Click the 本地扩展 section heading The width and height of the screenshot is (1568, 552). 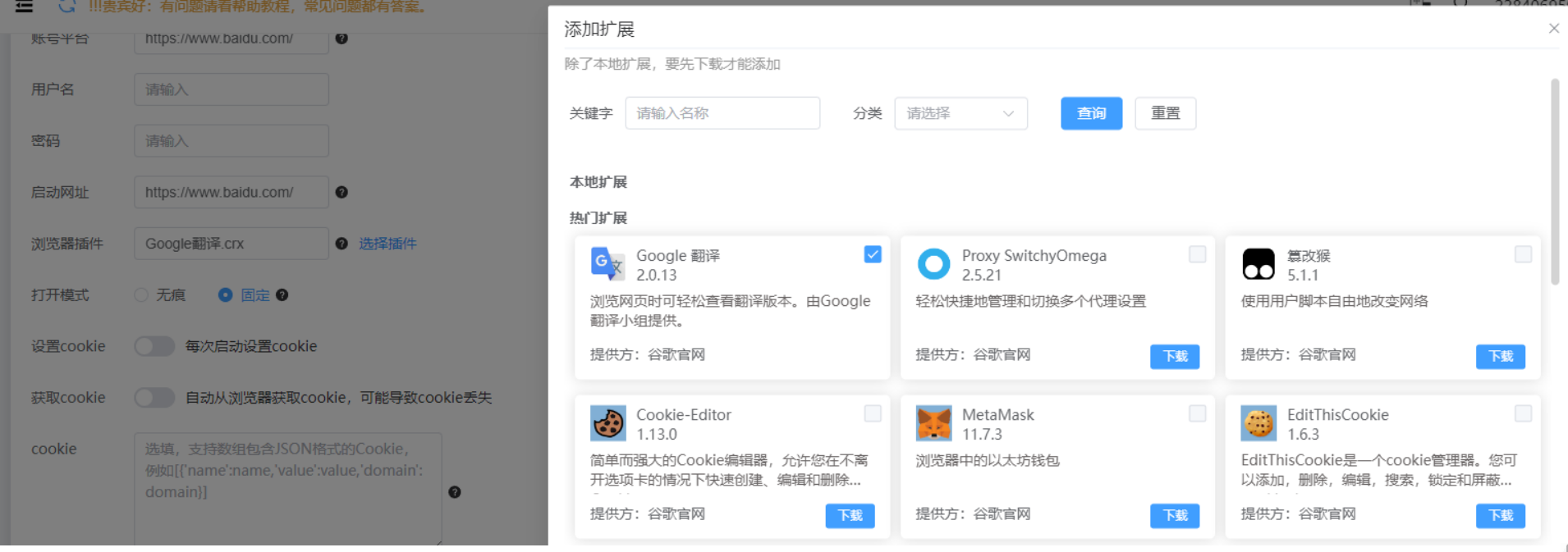click(x=598, y=182)
